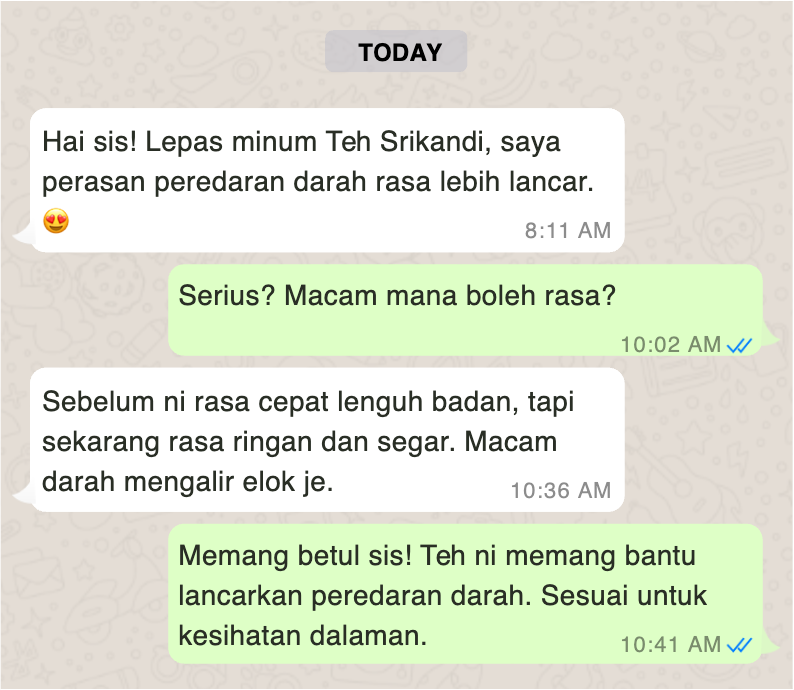Viewport: 794px width, 690px height.
Task: Click the text 'lancarkan peredaran darah' in green bubble
Action: point(354,596)
